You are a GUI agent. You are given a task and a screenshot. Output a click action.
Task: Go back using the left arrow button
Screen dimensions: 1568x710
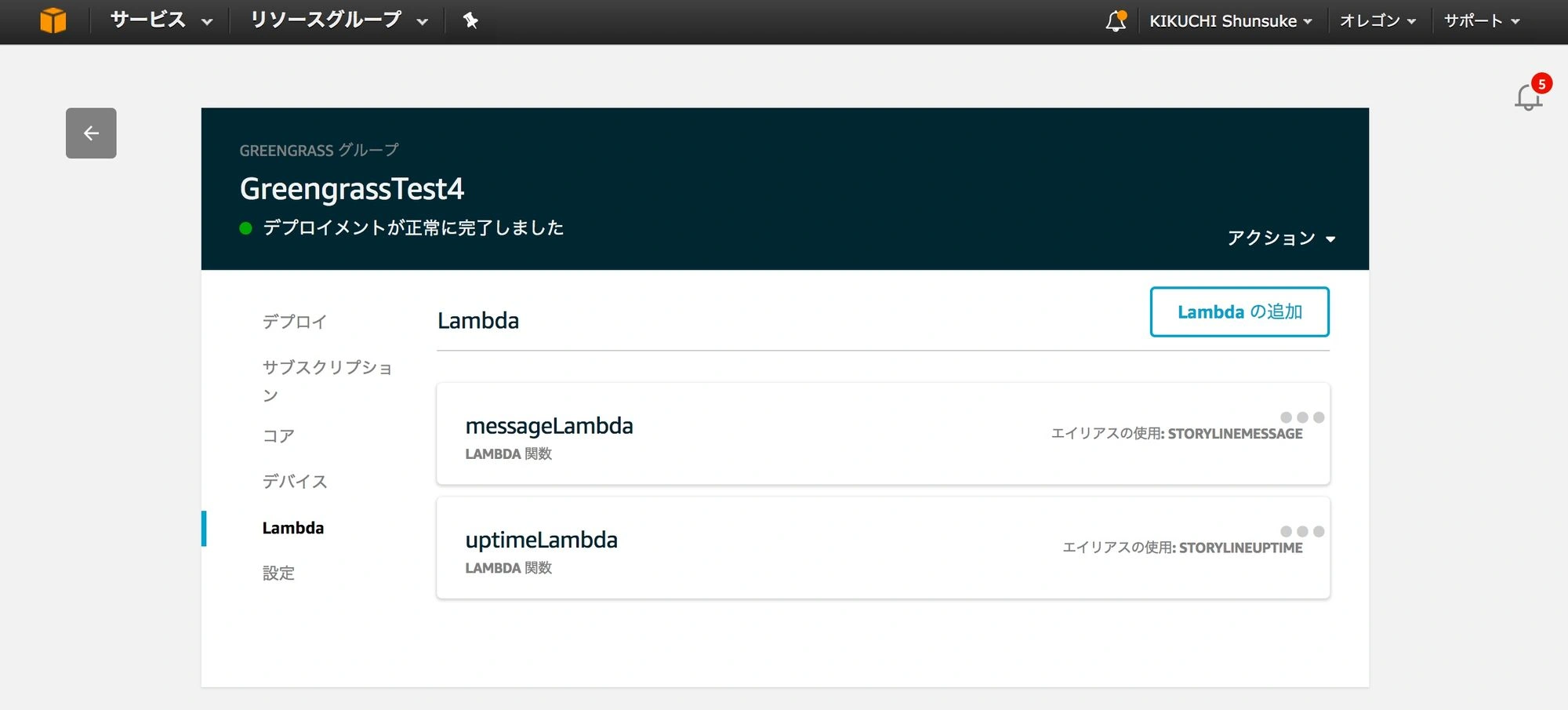[x=91, y=133]
